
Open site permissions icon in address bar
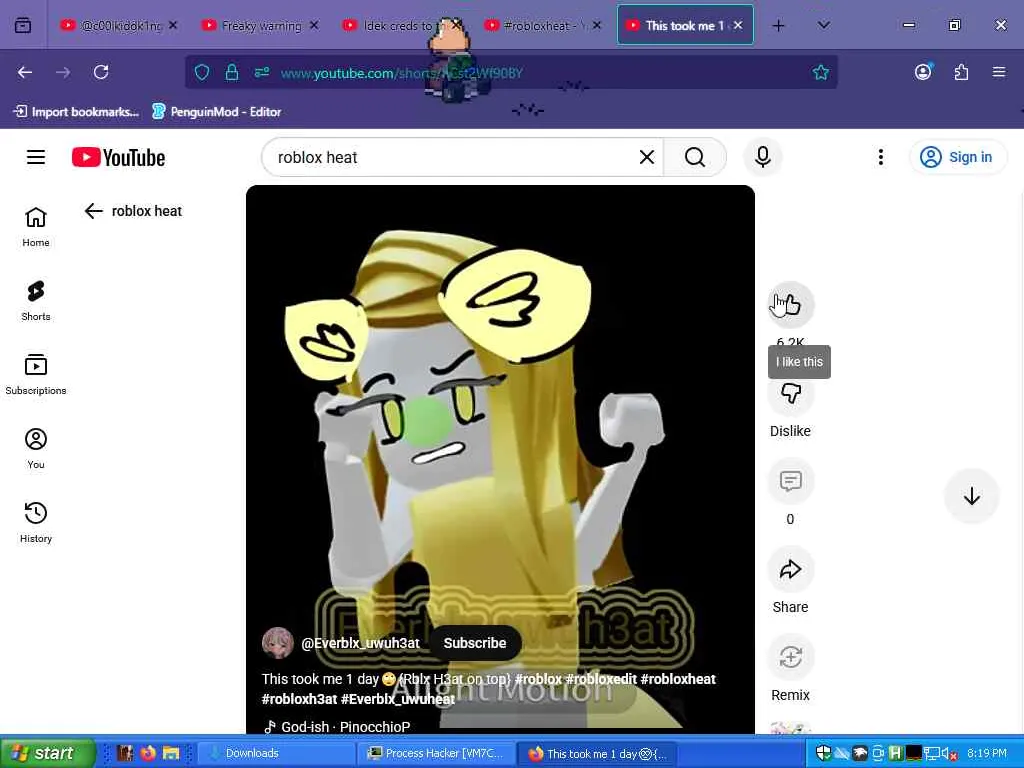coord(262,72)
